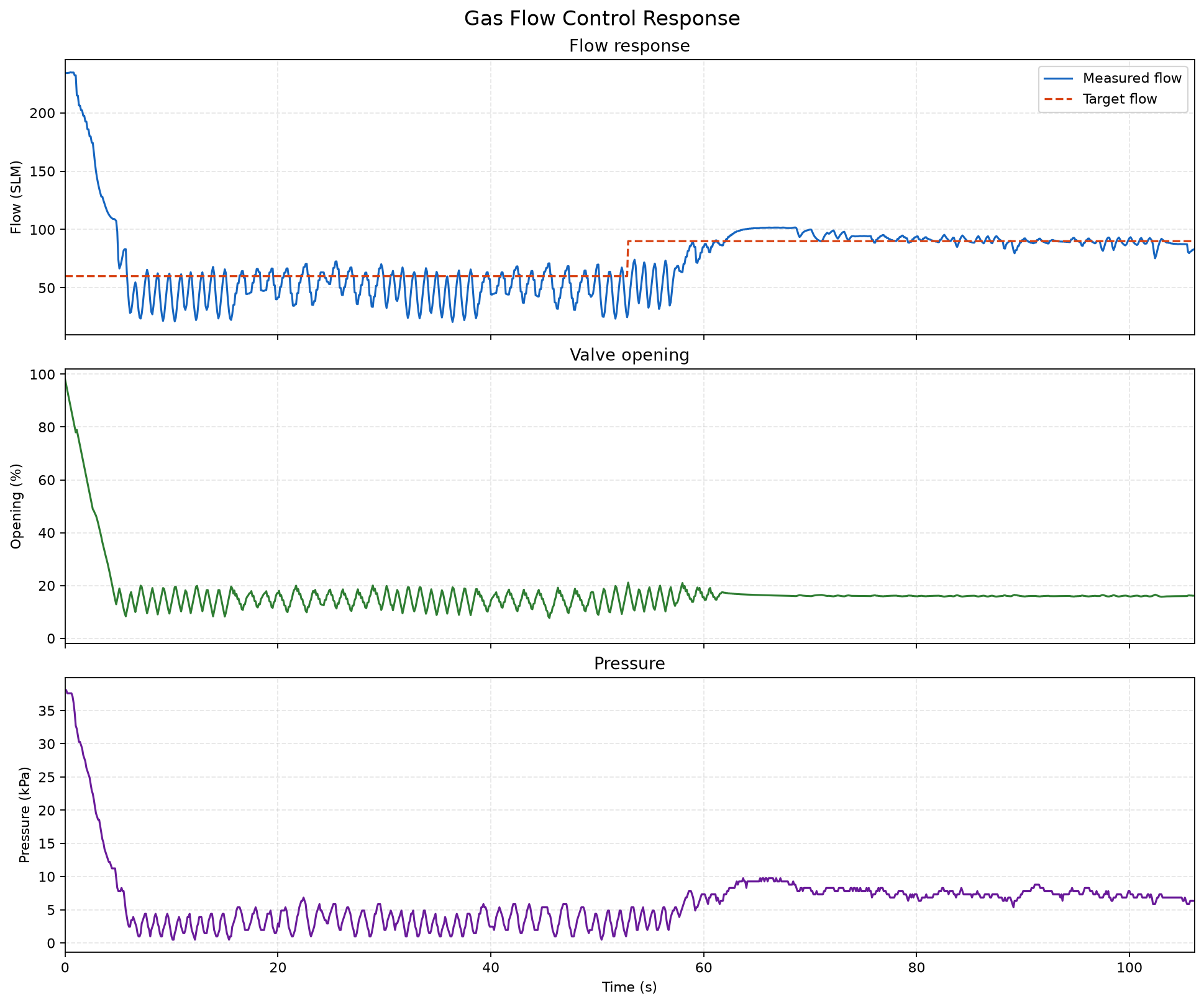Screen dimensions: 1204x1005
Task: Click the Time (s) axis label
Action: point(629,988)
